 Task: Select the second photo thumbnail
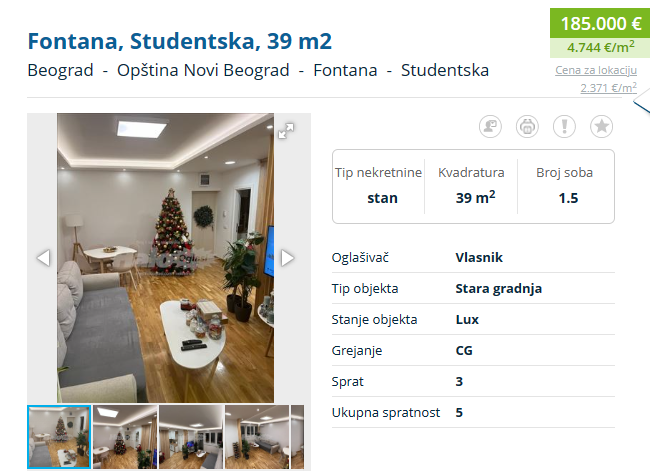tap(125, 437)
